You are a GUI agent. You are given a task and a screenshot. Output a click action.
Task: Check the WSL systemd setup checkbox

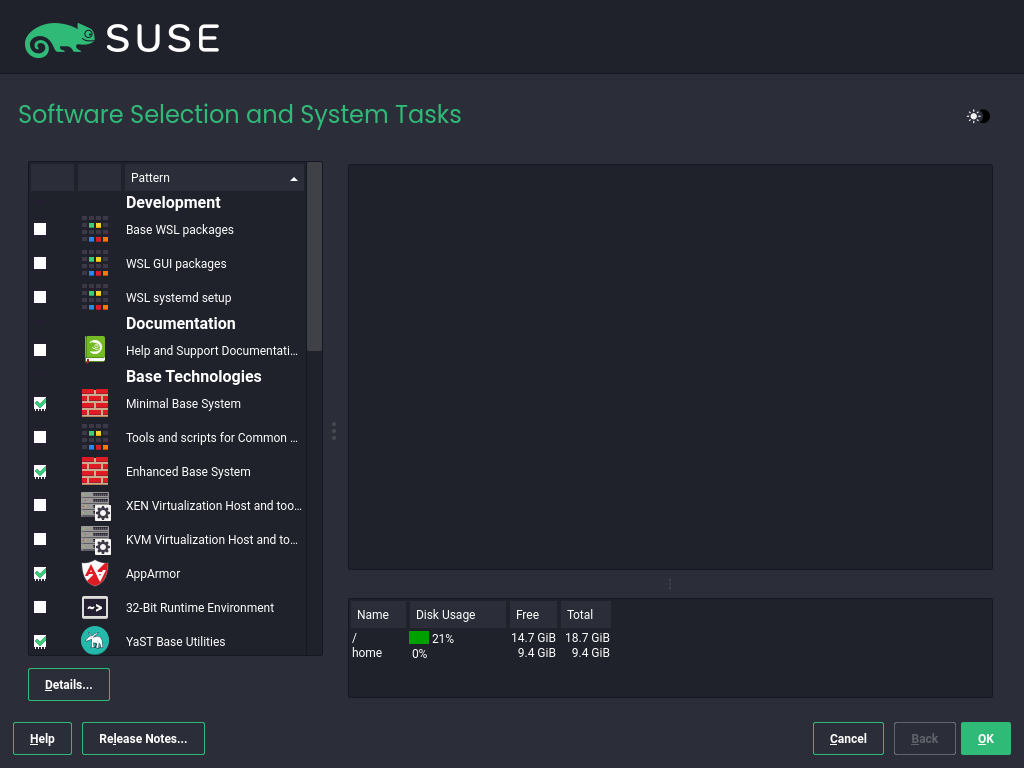[x=40, y=298]
